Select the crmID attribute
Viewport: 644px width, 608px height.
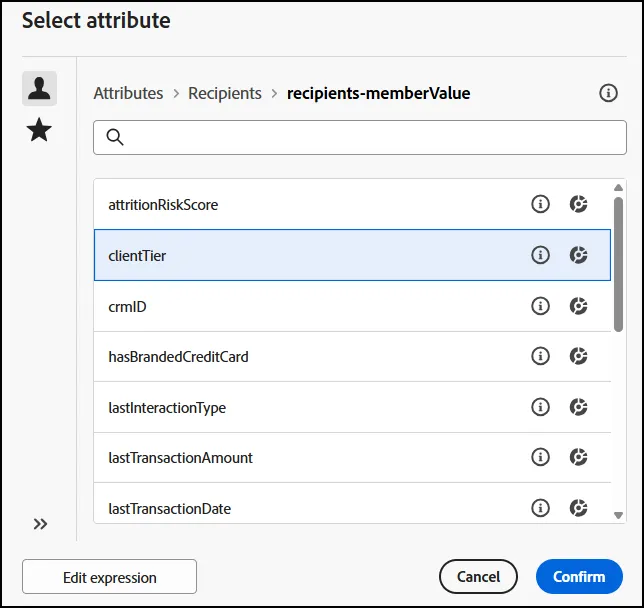tap(352, 306)
